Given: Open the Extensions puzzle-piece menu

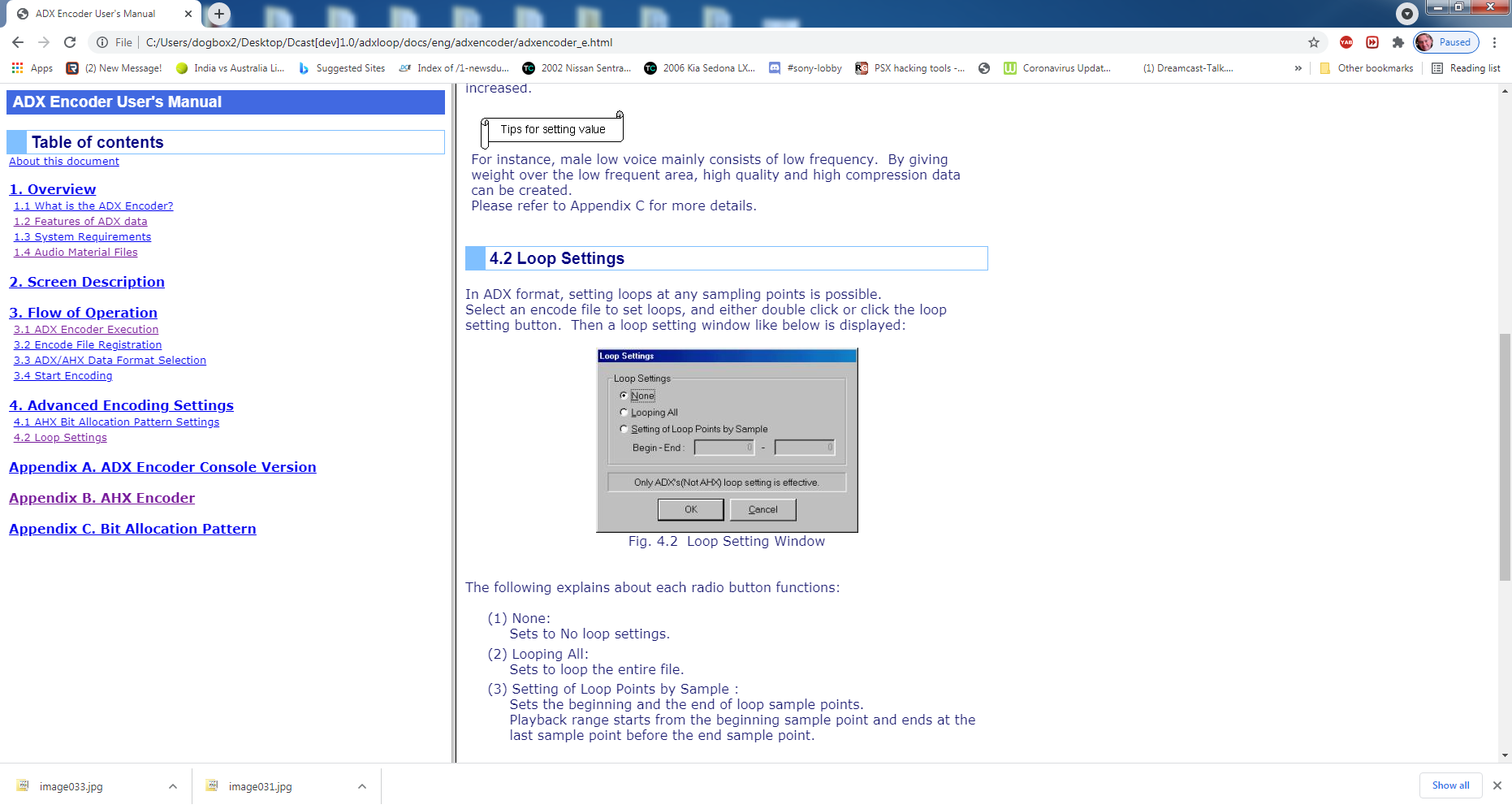Looking at the screenshot, I should pyautogui.click(x=1398, y=42).
